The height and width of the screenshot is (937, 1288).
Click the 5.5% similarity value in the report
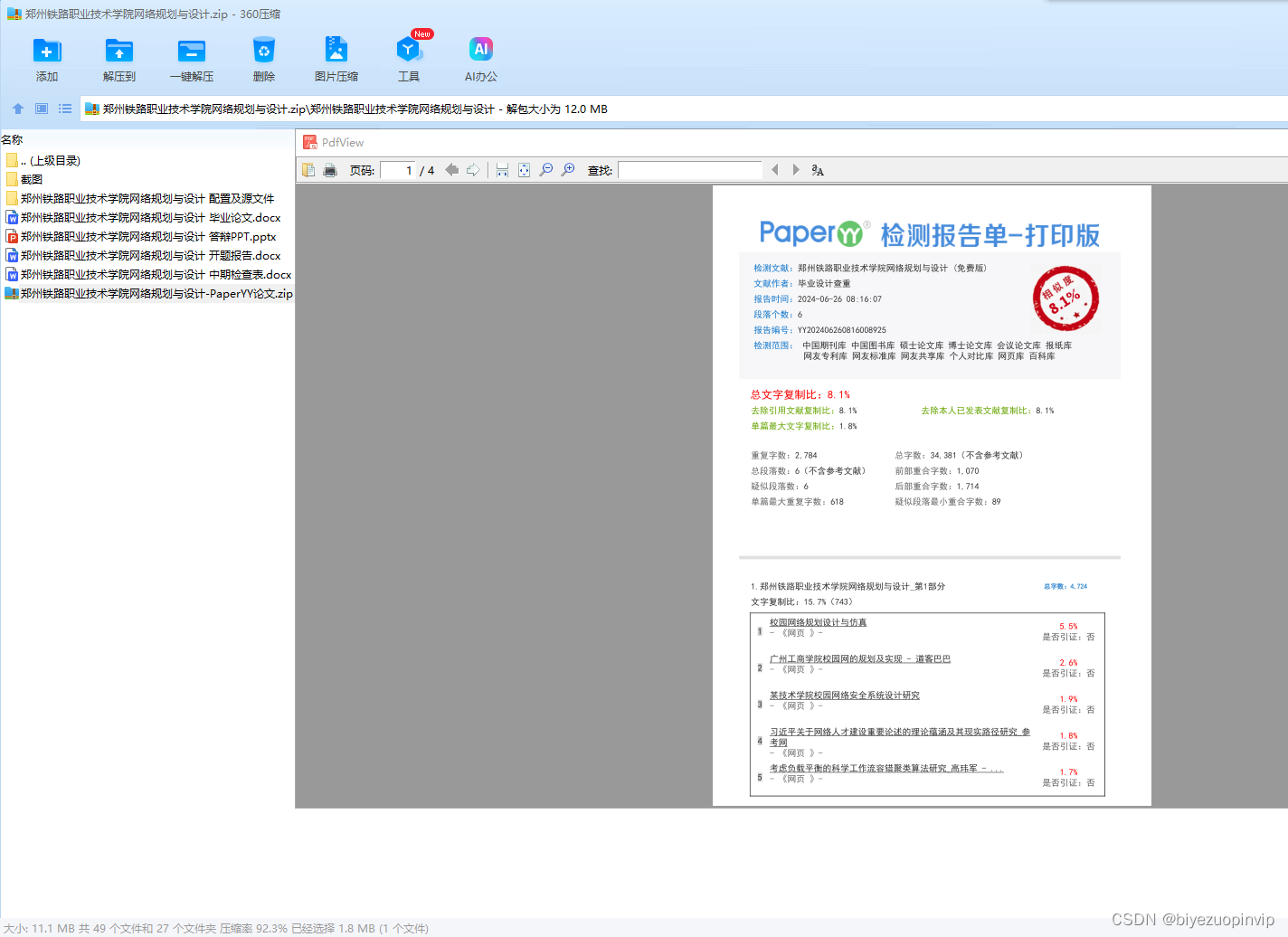pos(1068,626)
